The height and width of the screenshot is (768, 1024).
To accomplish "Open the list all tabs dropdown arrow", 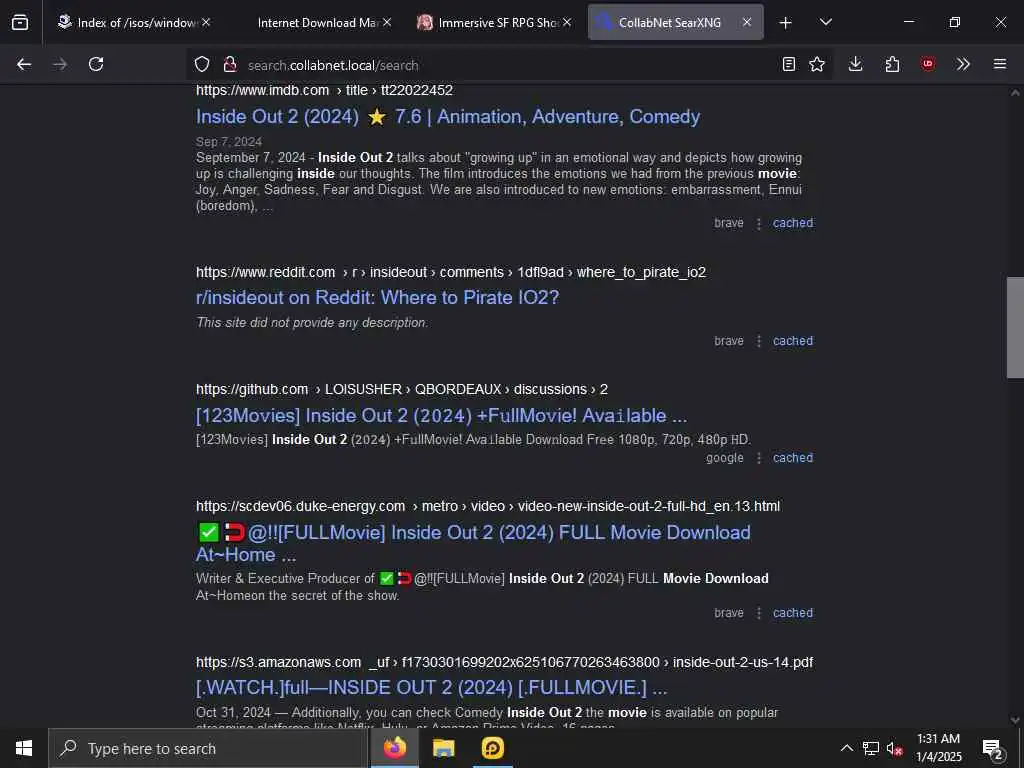I will click(825, 22).
